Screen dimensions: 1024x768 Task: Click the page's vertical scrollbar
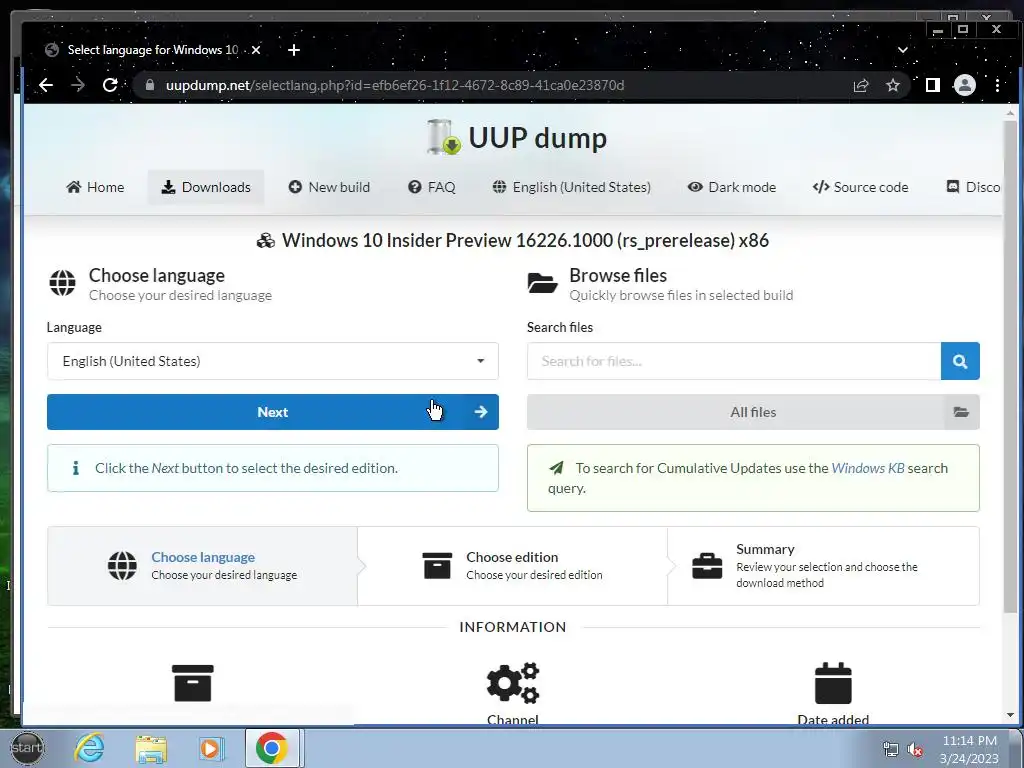click(1010, 366)
